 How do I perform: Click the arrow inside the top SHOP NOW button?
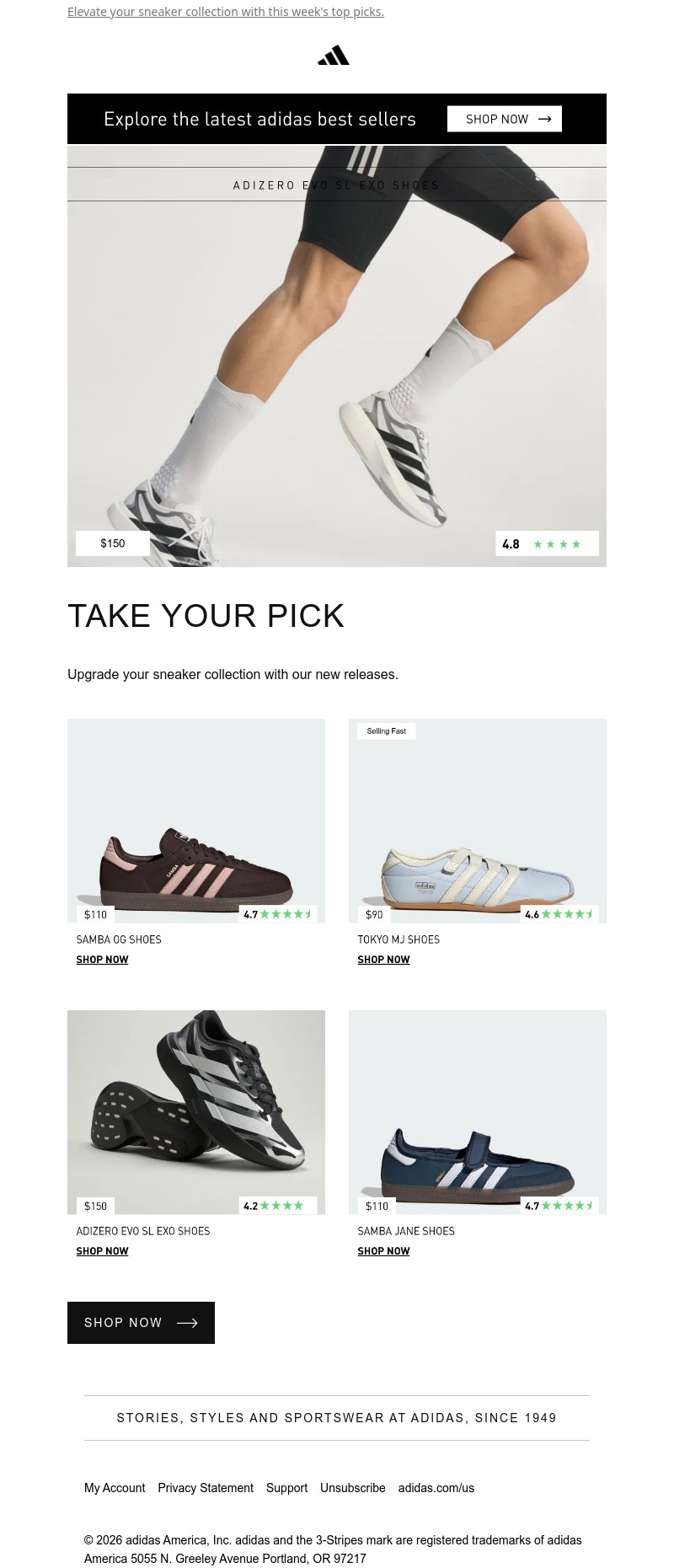tap(544, 119)
